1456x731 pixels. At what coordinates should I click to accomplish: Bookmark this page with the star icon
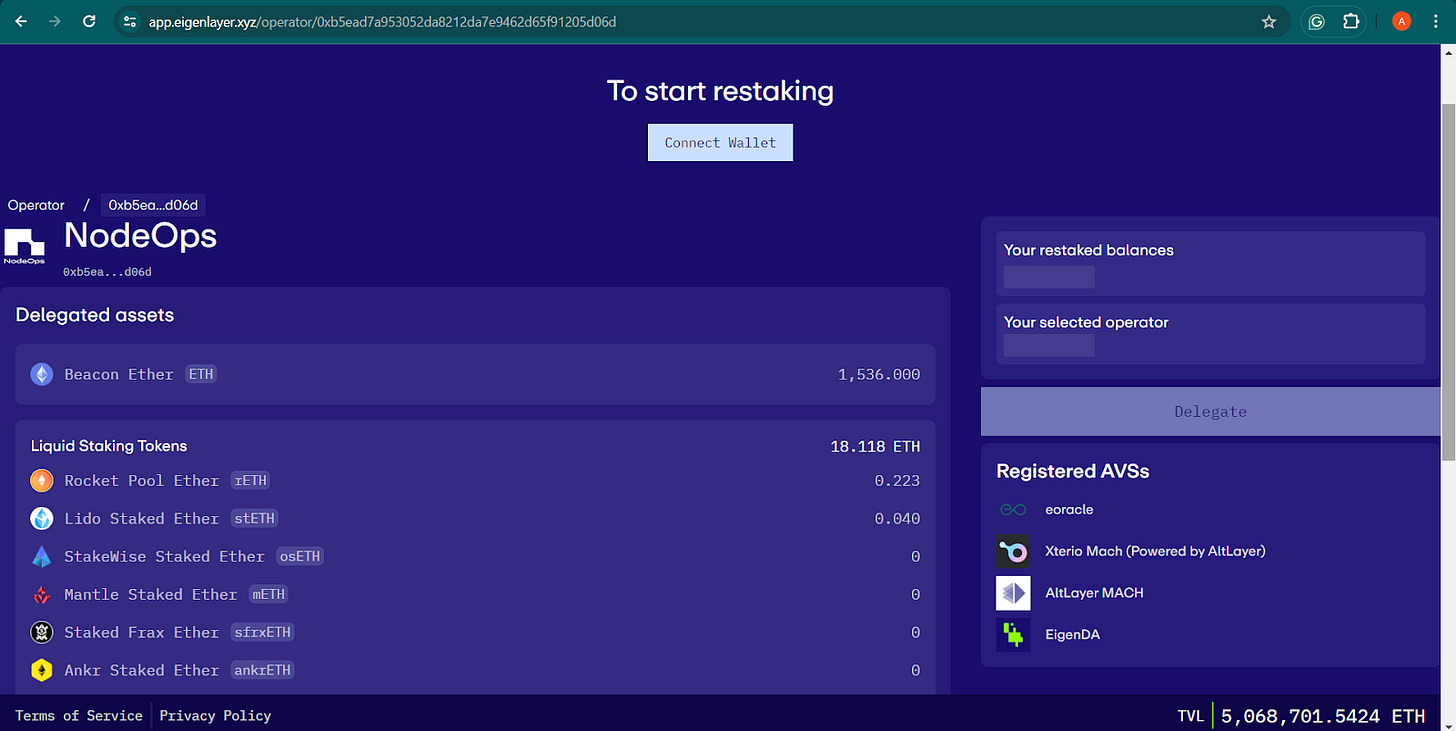click(x=1269, y=21)
